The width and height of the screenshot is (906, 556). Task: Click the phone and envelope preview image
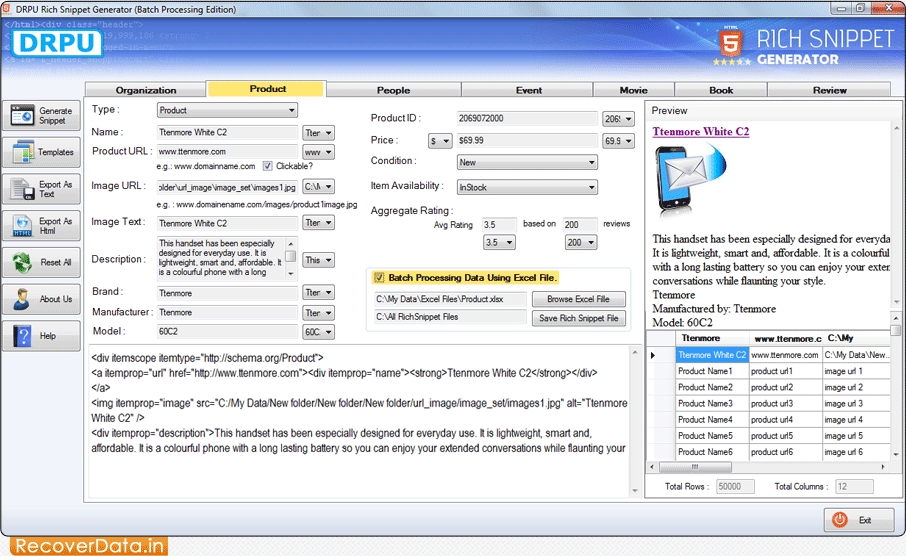coord(690,179)
